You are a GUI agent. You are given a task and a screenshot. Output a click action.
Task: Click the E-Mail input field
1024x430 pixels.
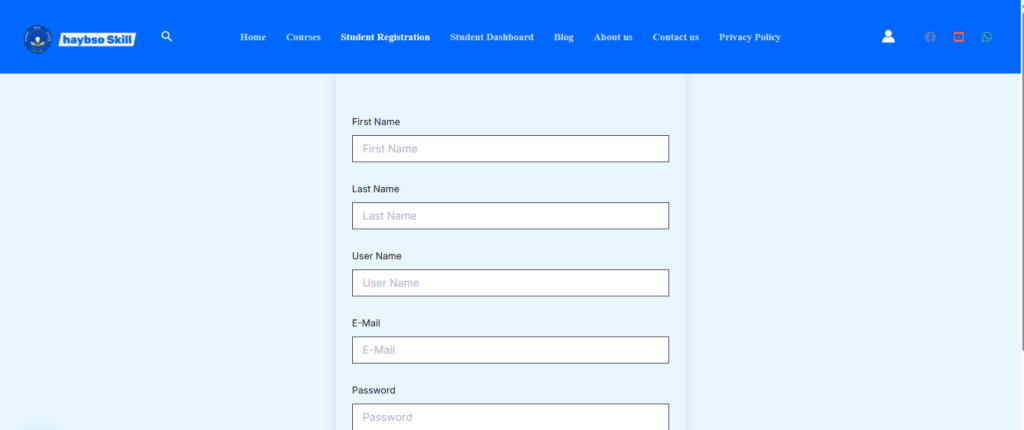[x=510, y=350]
